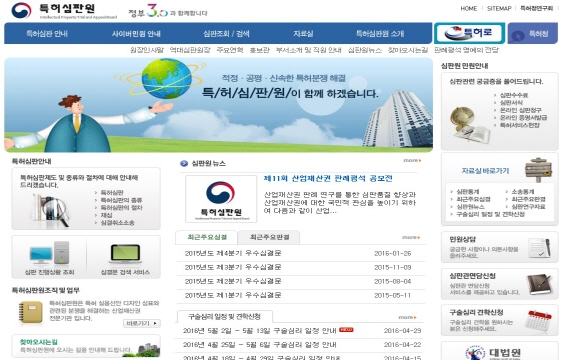
Task: Open 2015년도 제3분기 우수심결문 entry
Action: (233, 267)
